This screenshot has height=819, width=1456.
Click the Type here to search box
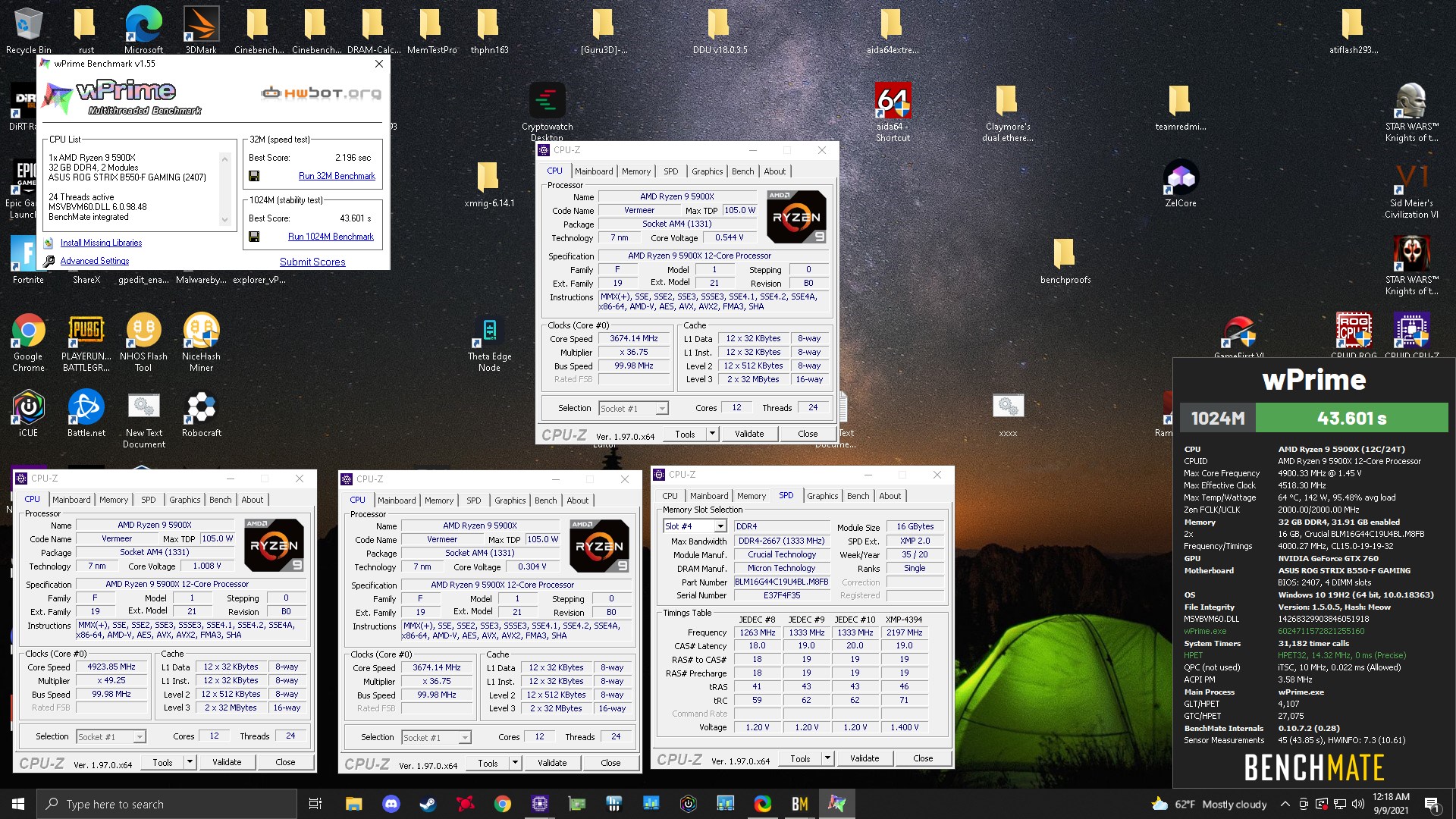[167, 804]
